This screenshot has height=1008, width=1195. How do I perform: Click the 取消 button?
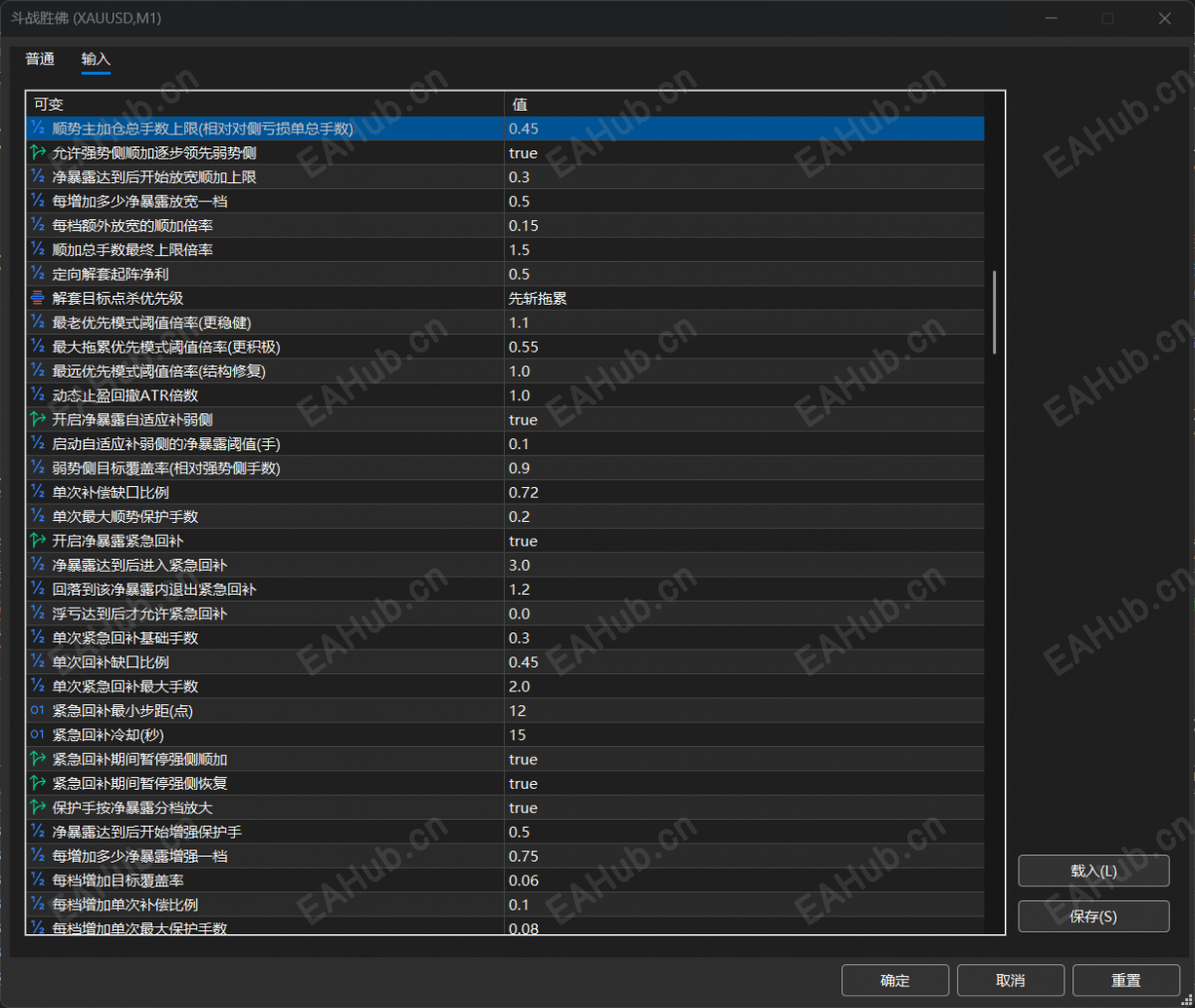[x=1011, y=980]
